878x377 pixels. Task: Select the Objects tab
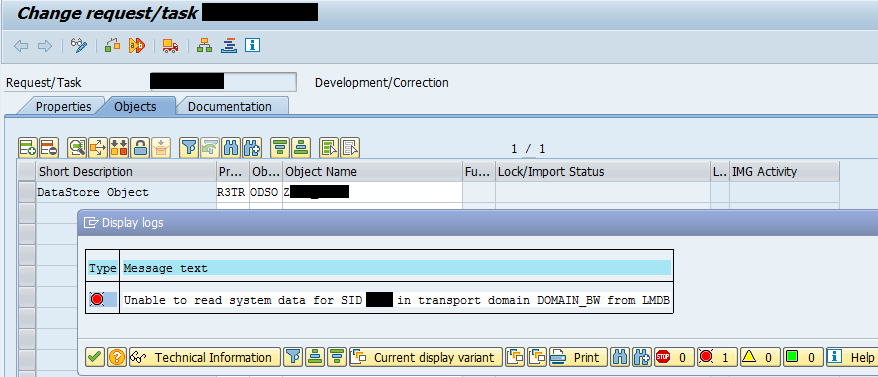point(135,106)
